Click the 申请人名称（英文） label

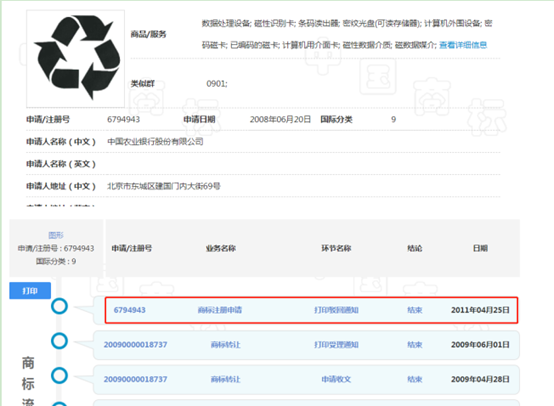(61, 164)
